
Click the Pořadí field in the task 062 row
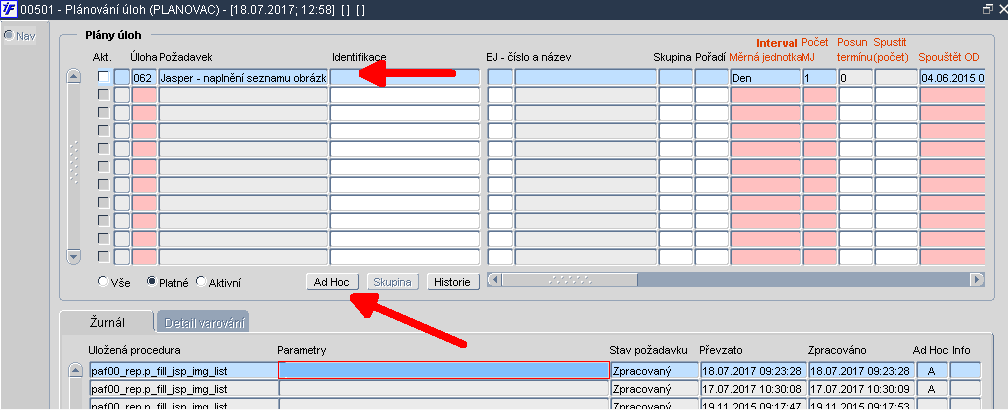coord(712,77)
